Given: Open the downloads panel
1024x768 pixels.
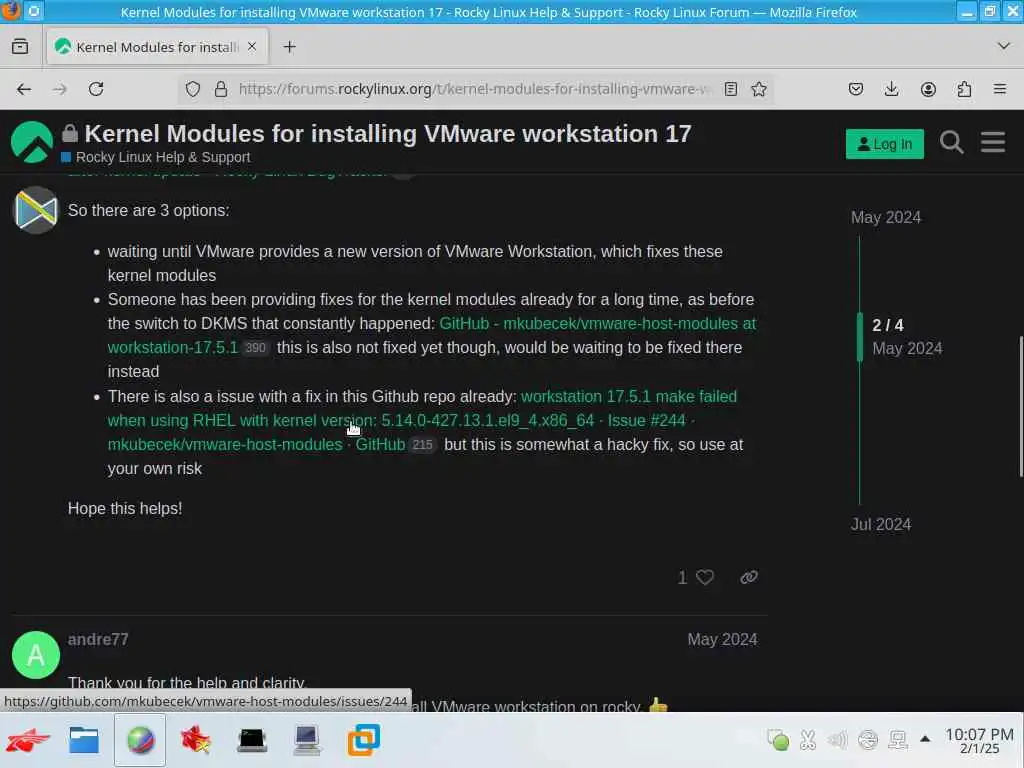Looking at the screenshot, I should pos(891,89).
